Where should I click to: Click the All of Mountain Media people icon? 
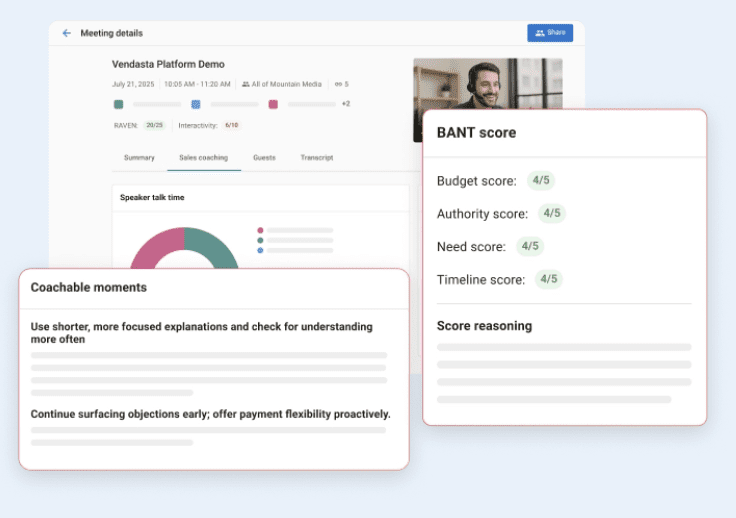[x=246, y=84]
